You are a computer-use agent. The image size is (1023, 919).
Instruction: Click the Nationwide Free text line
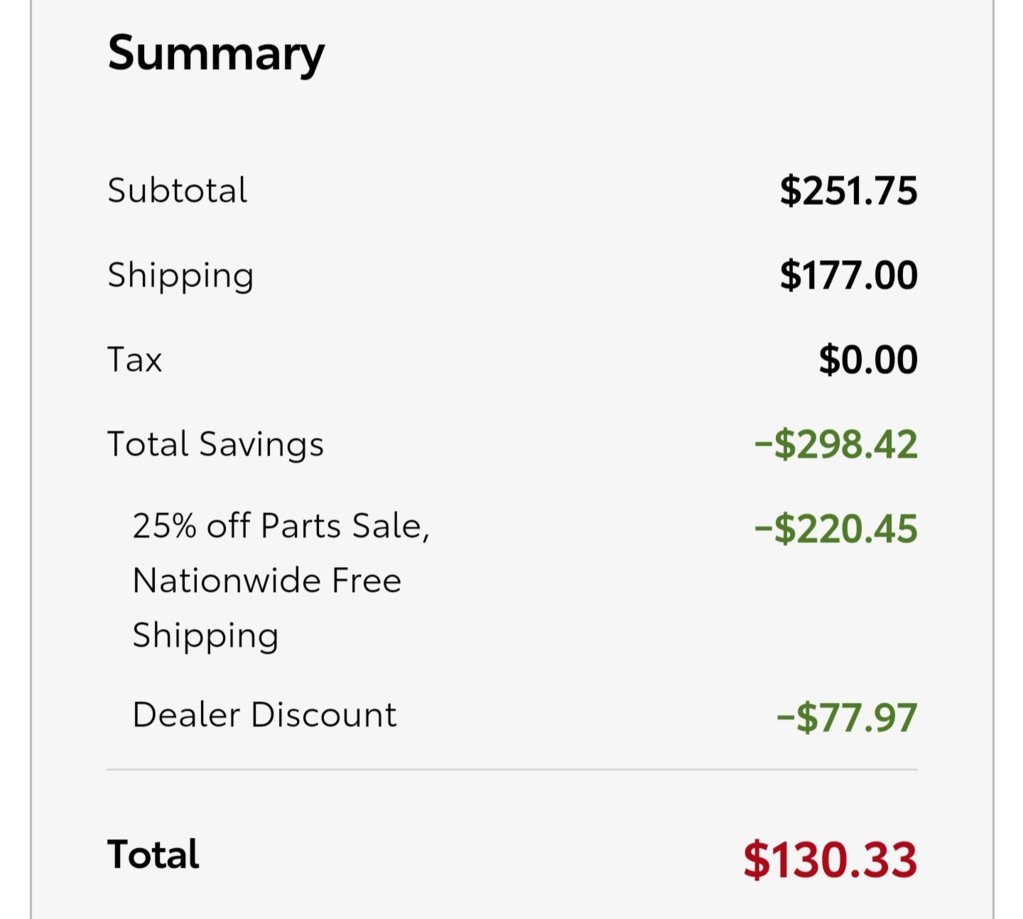click(x=267, y=580)
